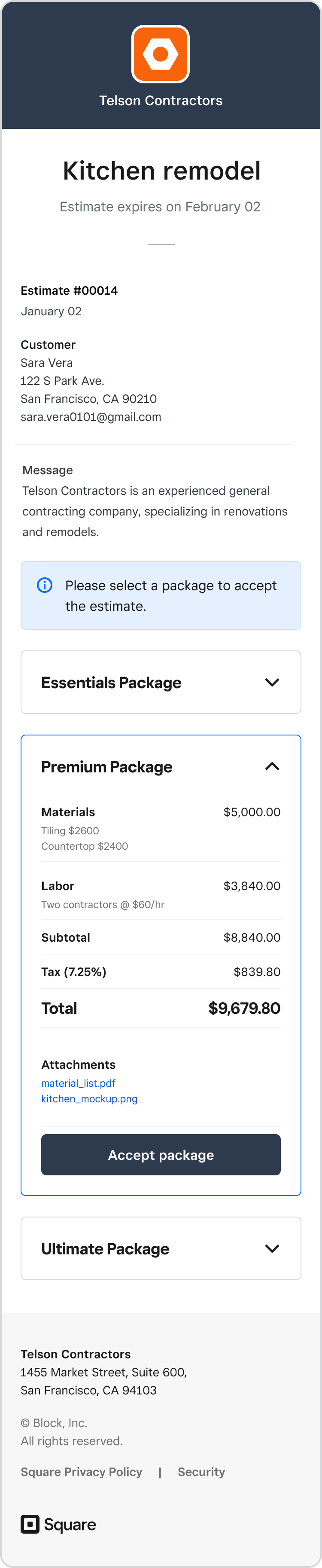Click the Ultimate Package heading
This screenshot has height=1568, width=322.
(x=105, y=1248)
